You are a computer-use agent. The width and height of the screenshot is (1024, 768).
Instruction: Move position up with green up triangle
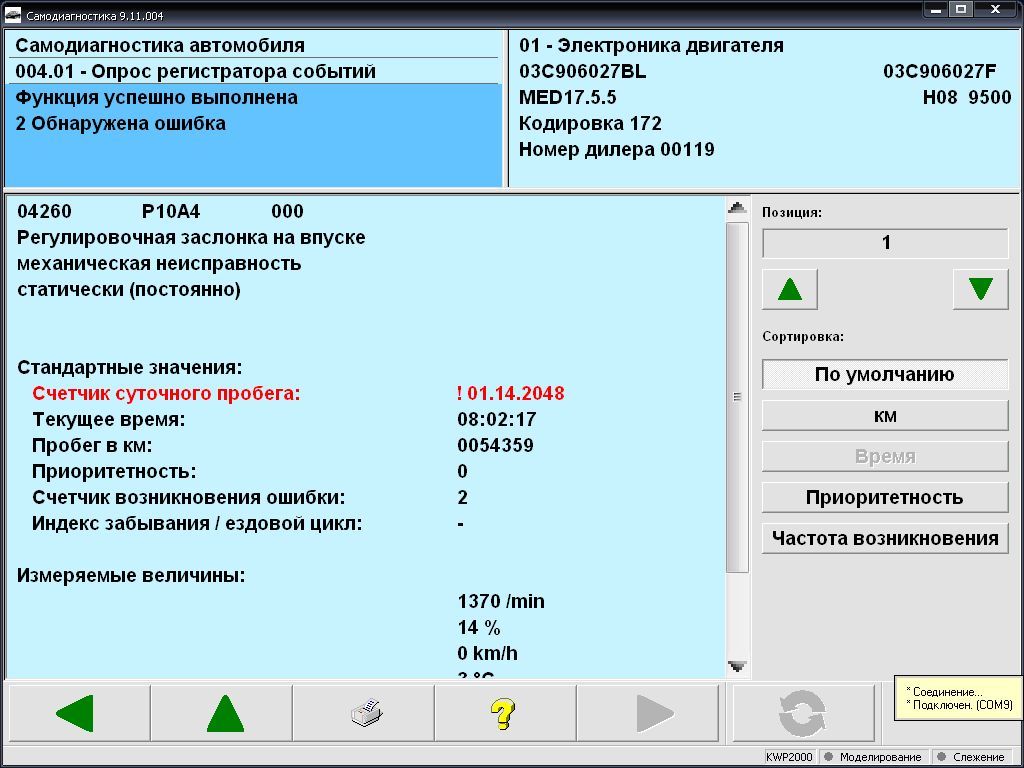click(790, 289)
